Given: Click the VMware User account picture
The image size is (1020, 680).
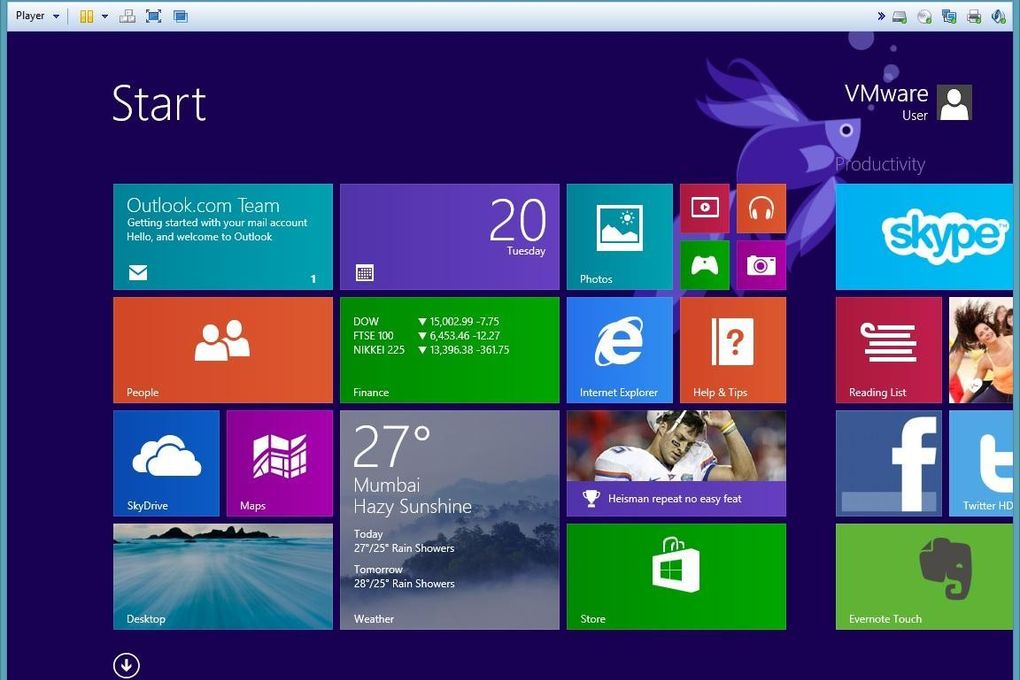Looking at the screenshot, I should point(954,103).
